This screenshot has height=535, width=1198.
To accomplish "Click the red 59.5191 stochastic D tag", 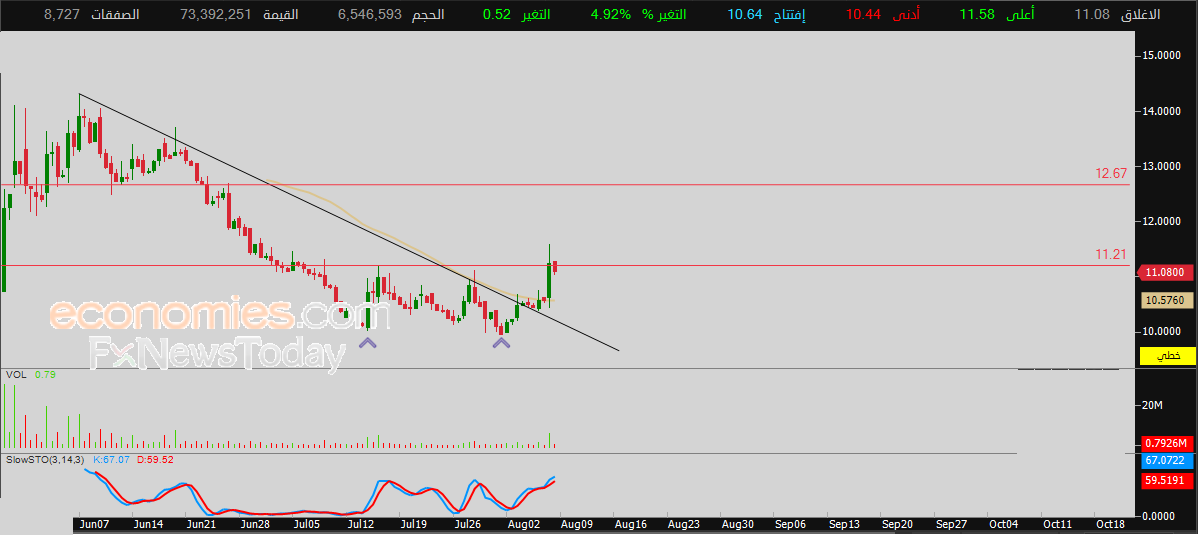I will pyautogui.click(x=1167, y=481).
